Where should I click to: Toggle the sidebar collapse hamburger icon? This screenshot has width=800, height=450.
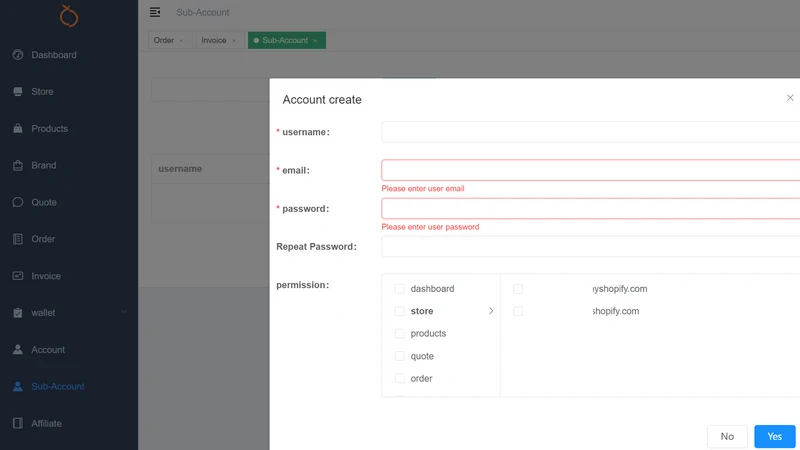point(155,12)
